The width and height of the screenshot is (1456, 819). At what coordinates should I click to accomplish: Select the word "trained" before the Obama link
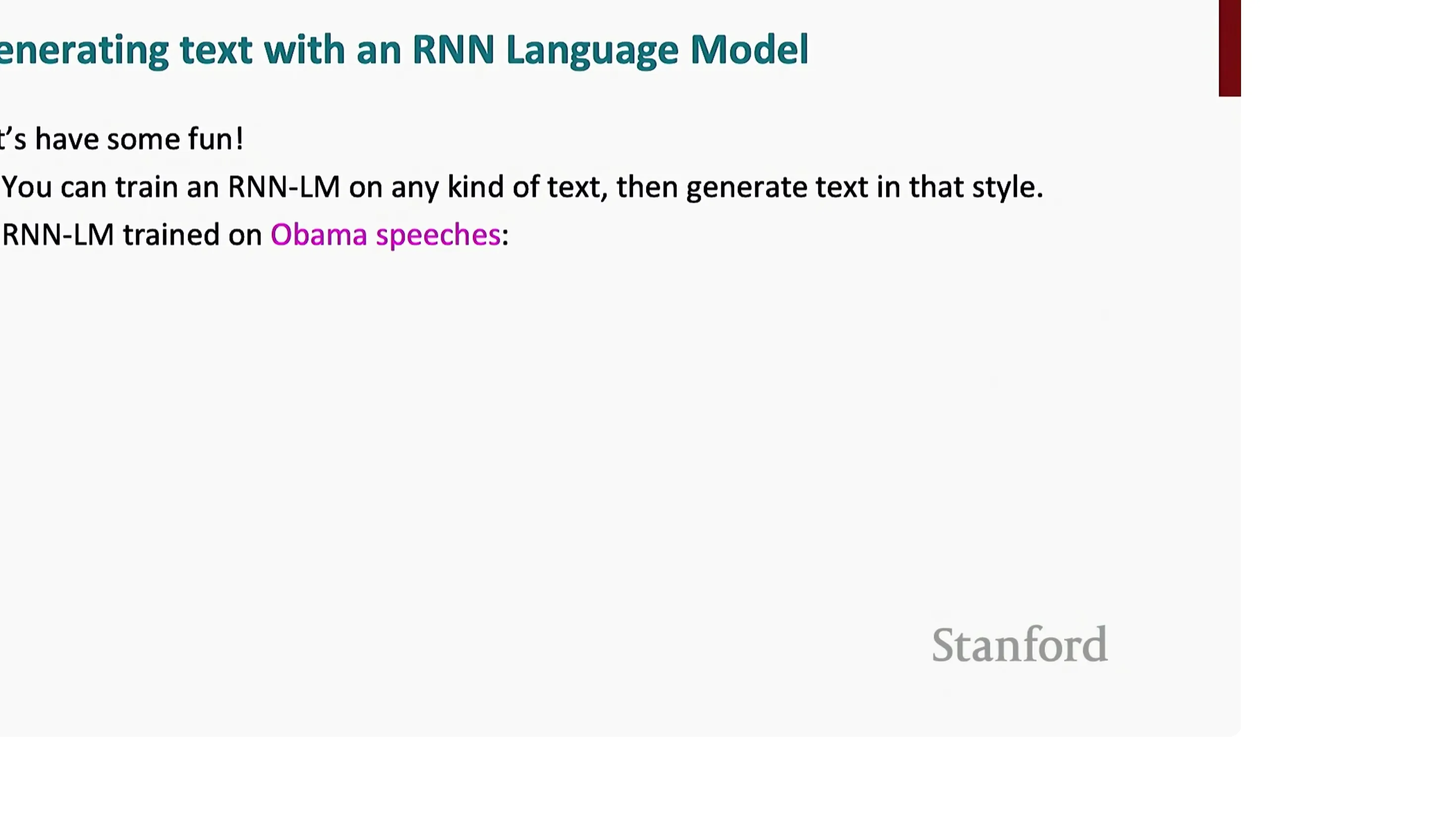(171, 235)
